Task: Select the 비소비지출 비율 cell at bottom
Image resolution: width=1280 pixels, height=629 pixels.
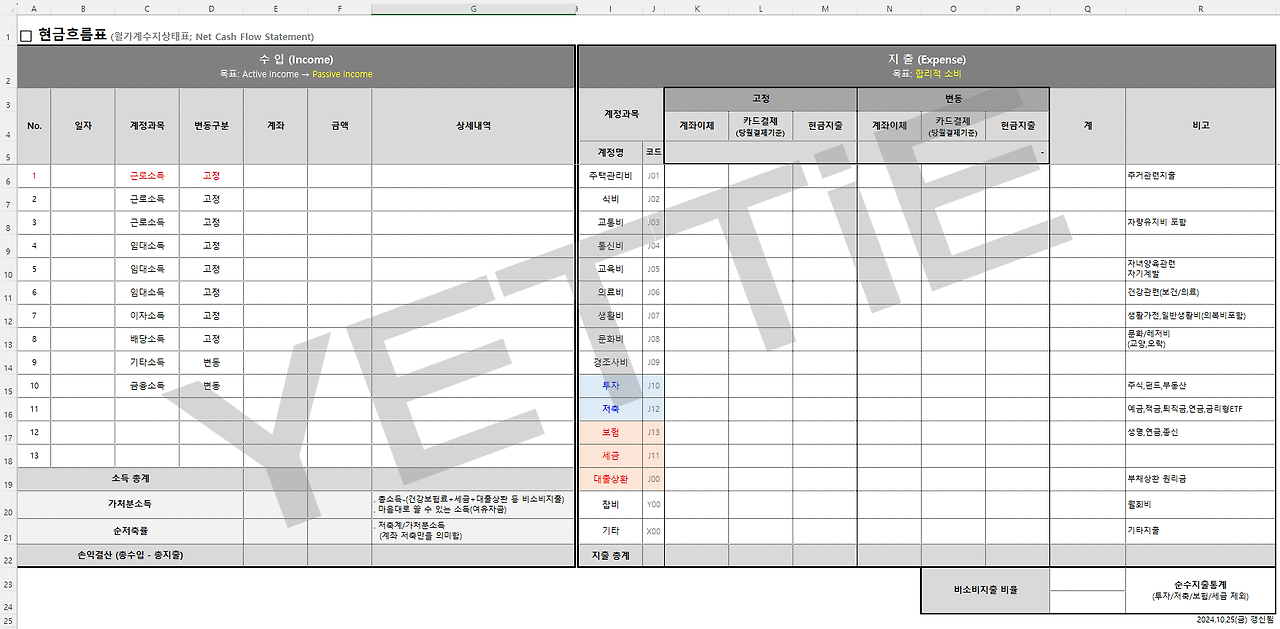Action: tap(984, 591)
